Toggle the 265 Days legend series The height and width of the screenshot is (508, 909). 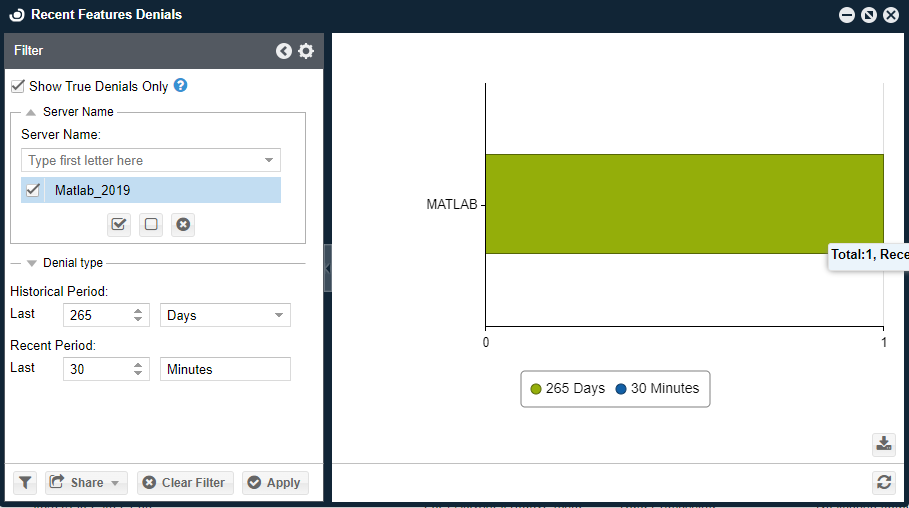[x=567, y=388]
